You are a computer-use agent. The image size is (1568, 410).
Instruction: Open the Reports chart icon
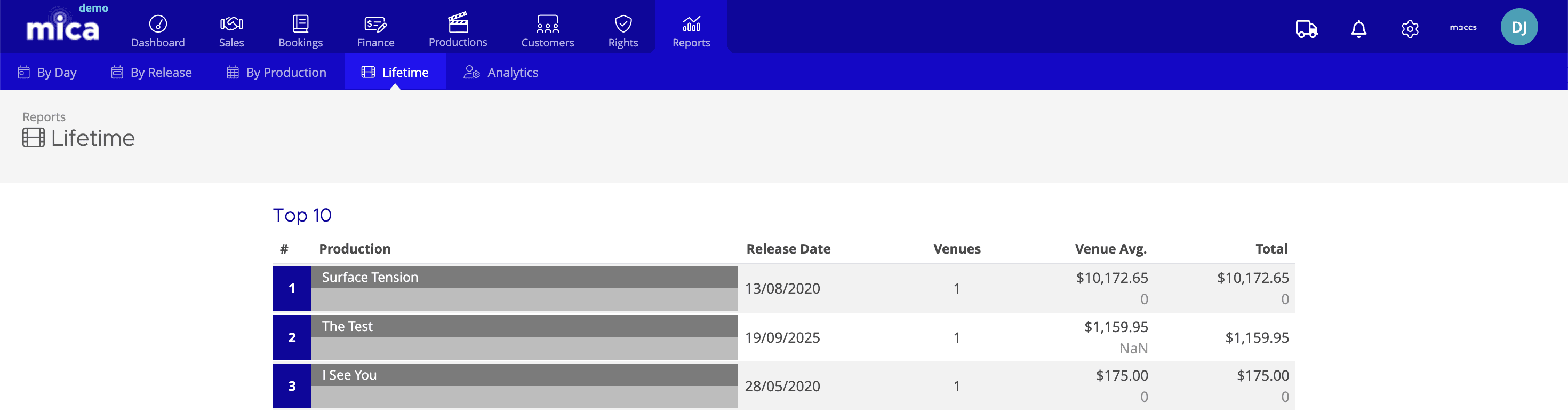(x=692, y=23)
